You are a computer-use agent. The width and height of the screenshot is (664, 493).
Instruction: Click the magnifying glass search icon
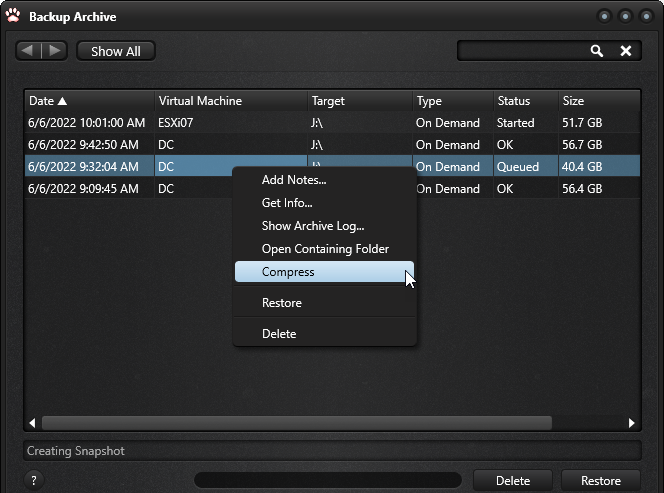(x=597, y=51)
